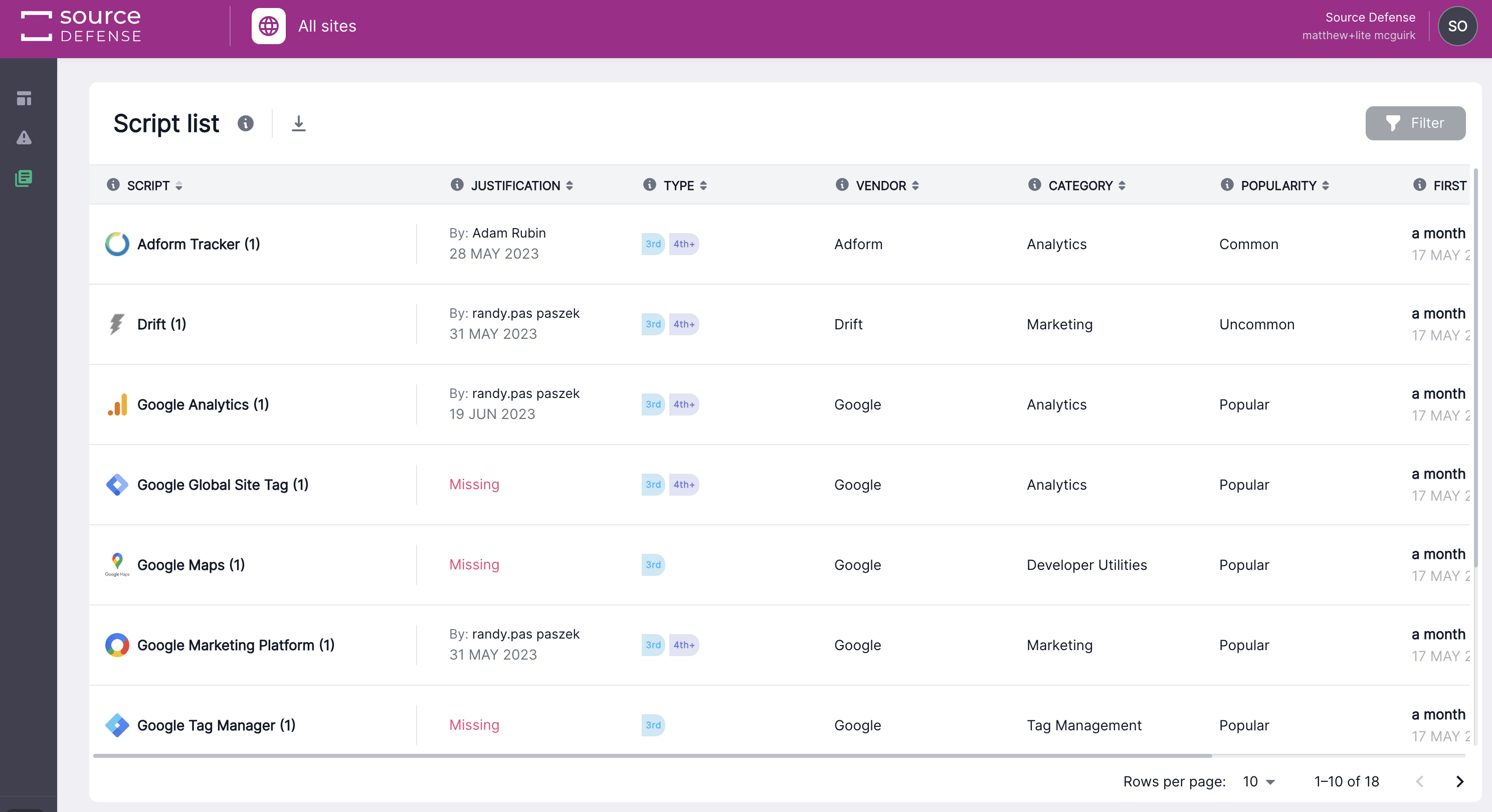
Task: Click the info icon beside VENDOR header
Action: (x=842, y=185)
